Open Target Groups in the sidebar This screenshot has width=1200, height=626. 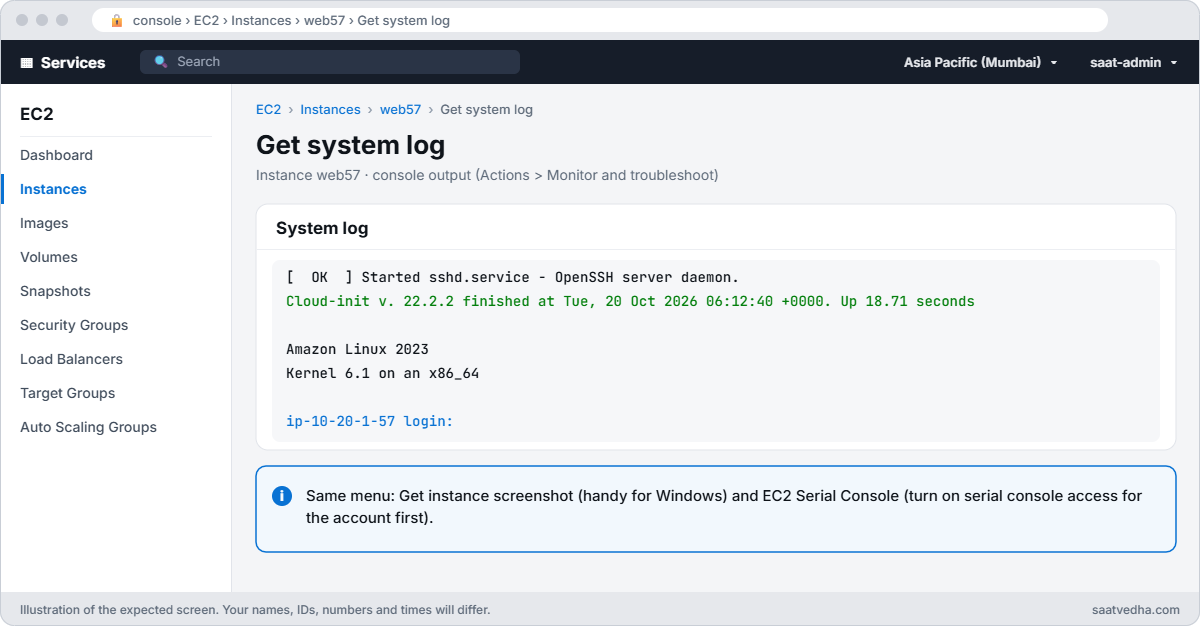[x=68, y=393]
